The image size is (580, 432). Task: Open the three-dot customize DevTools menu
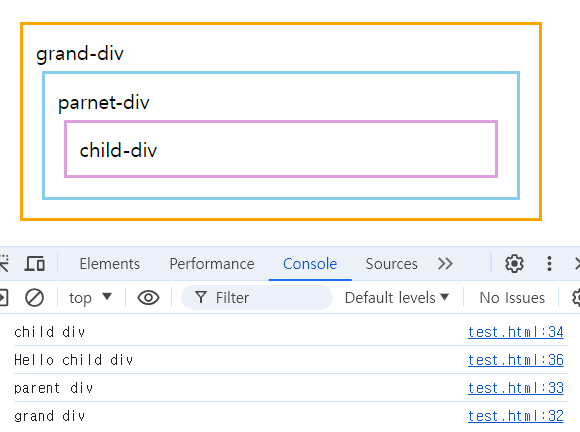pos(549,264)
